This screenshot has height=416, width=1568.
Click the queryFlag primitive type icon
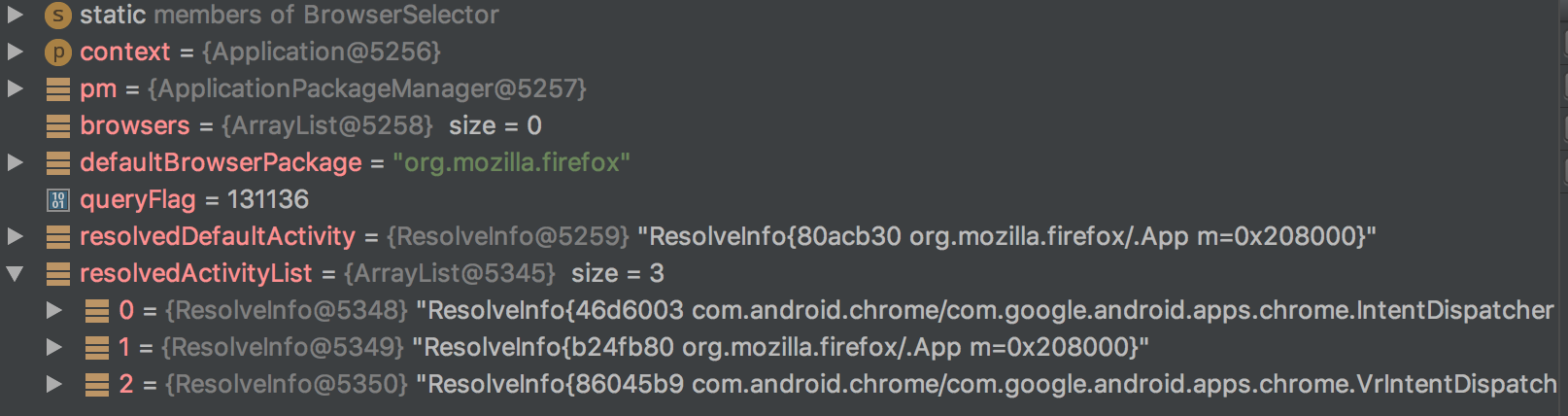(x=58, y=200)
